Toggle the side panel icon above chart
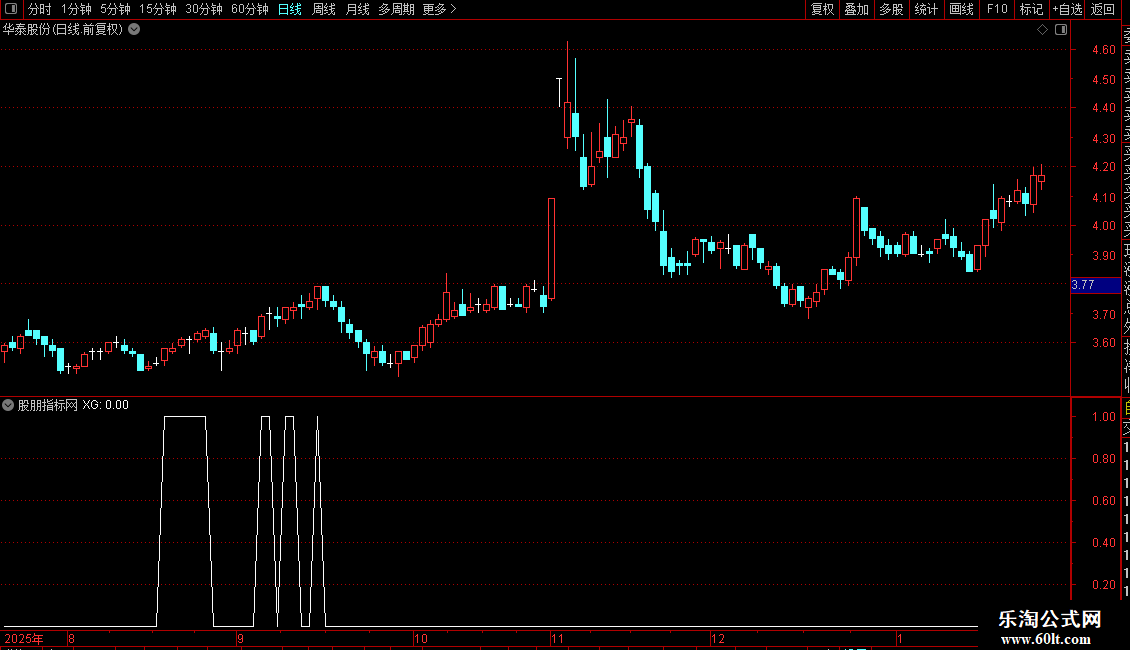The width and height of the screenshot is (1130, 650). pyautogui.click(x=1061, y=30)
